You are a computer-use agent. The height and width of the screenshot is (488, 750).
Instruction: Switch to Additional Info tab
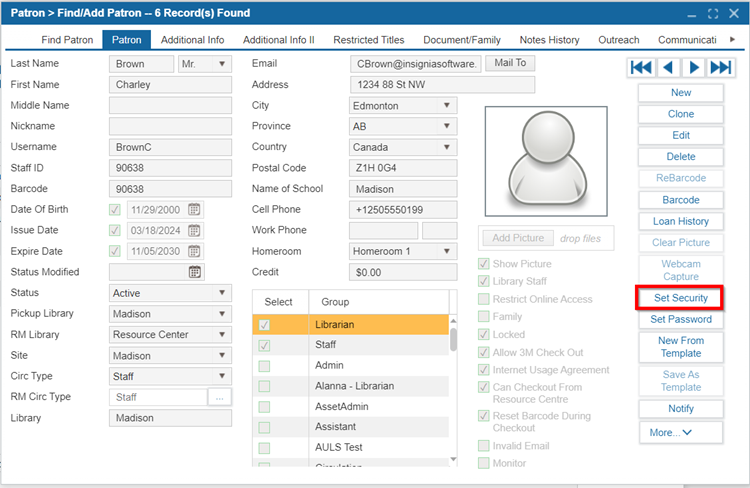pyautogui.click(x=192, y=40)
